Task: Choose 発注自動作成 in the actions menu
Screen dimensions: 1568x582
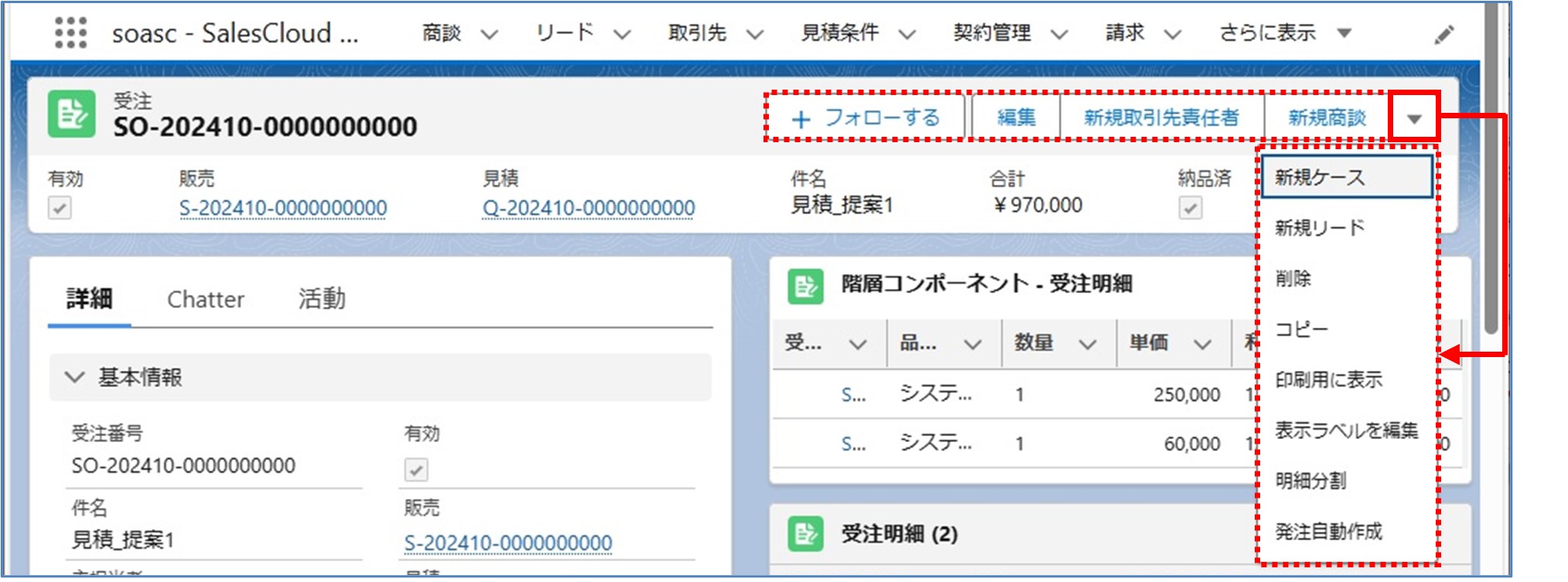Action: tap(1347, 532)
